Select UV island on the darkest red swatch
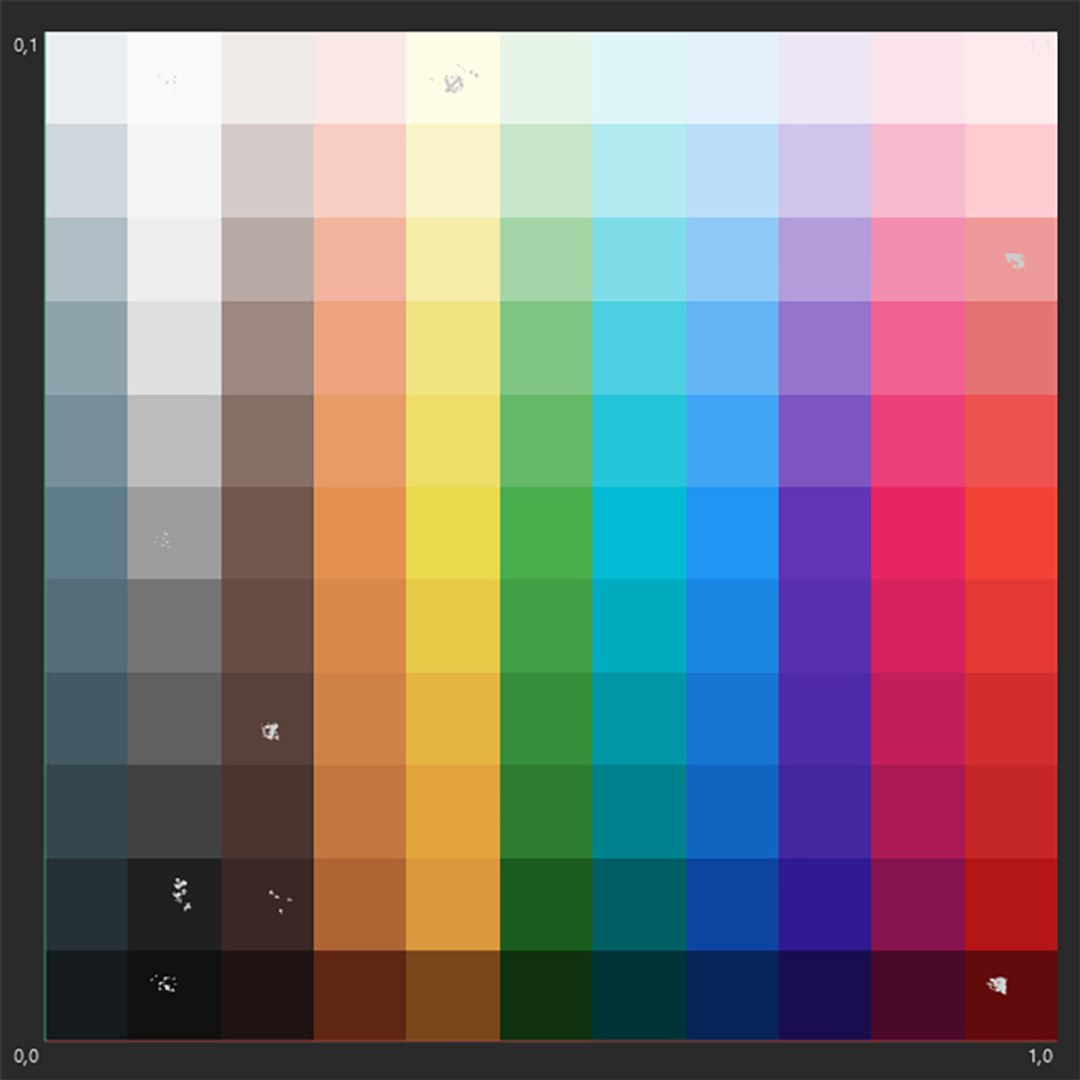The image size is (1080, 1080). click(x=997, y=986)
